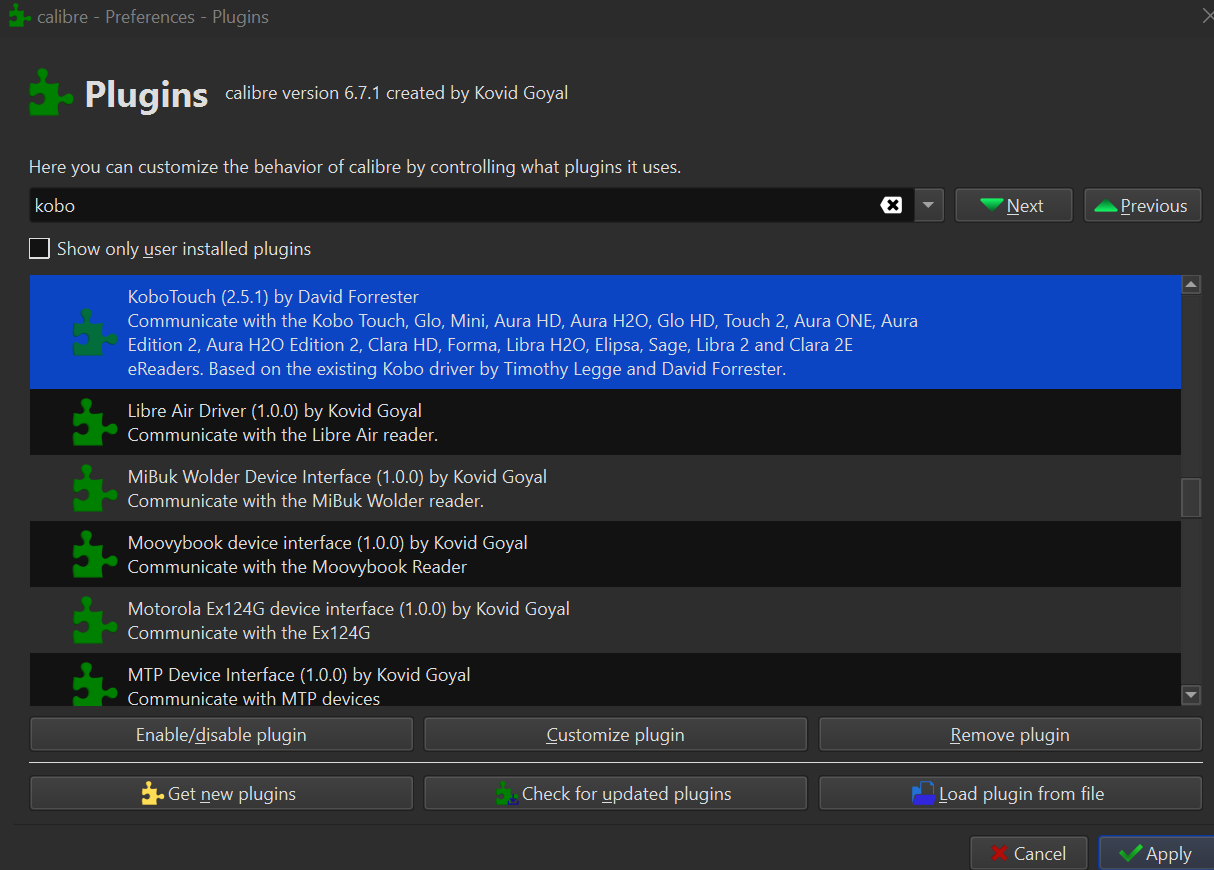
Task: Click Load plugin from file button
Action: point(1010,794)
